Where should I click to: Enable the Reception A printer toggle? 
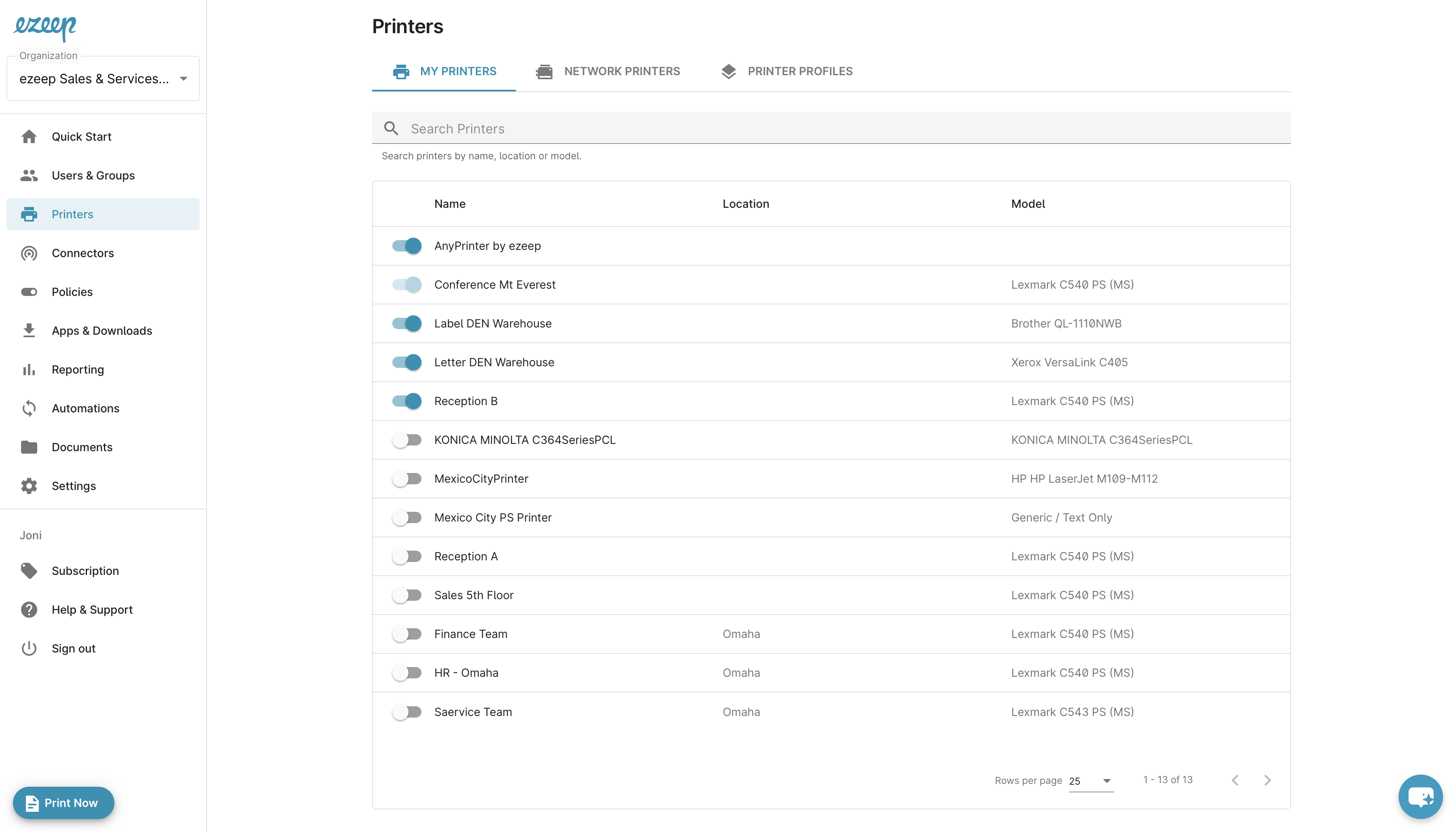click(x=406, y=557)
